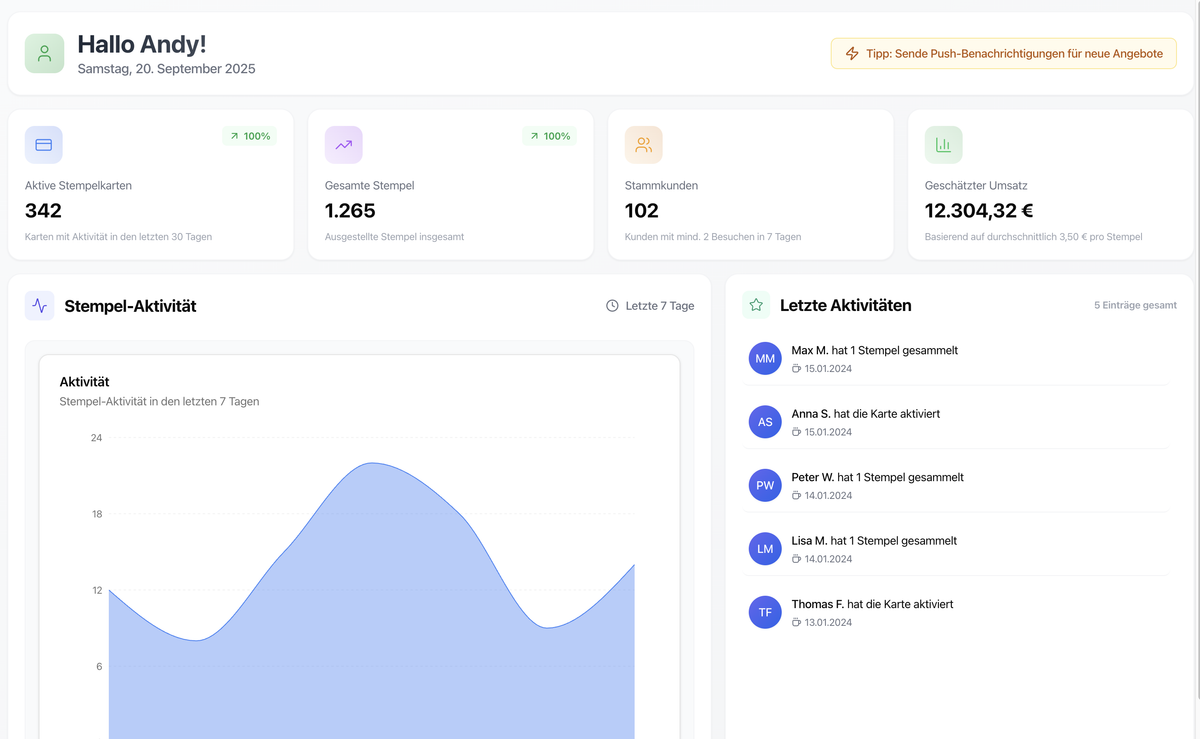1200x739 pixels.
Task: Click the star icon beside Letzte Aktivitäten
Action: coord(755,304)
